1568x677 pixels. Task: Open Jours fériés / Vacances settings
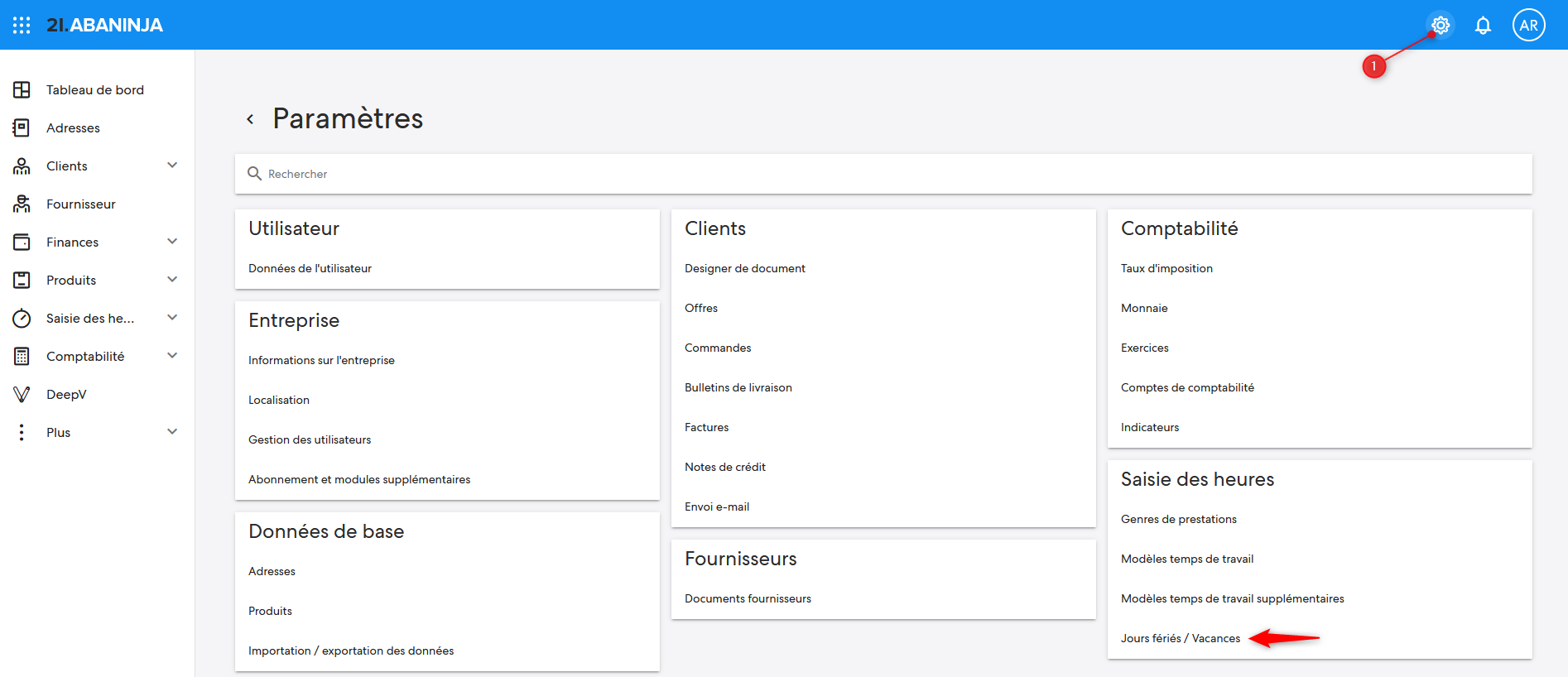coord(1180,638)
